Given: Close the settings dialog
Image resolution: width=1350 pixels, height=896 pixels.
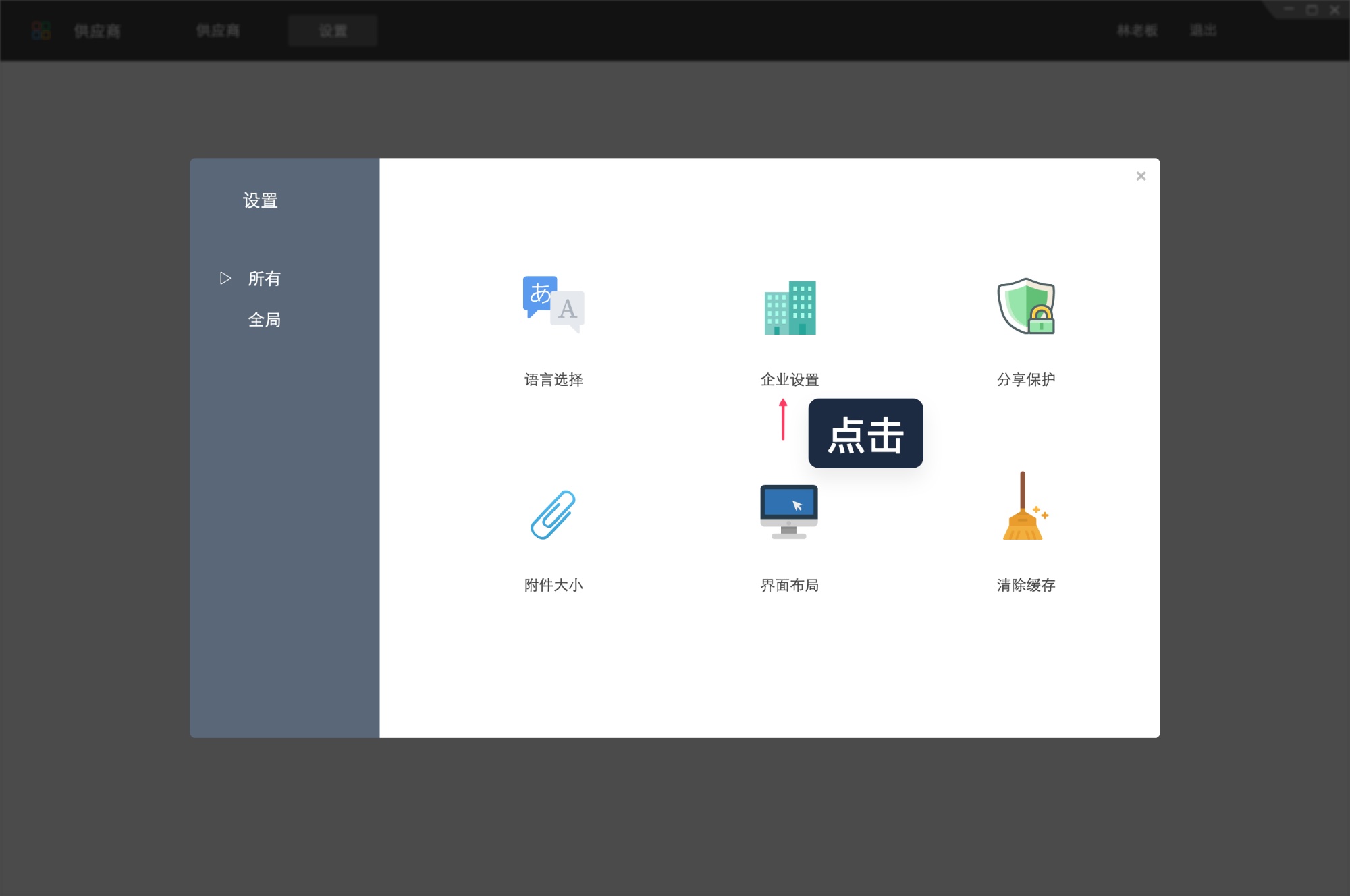Looking at the screenshot, I should pyautogui.click(x=1141, y=175).
